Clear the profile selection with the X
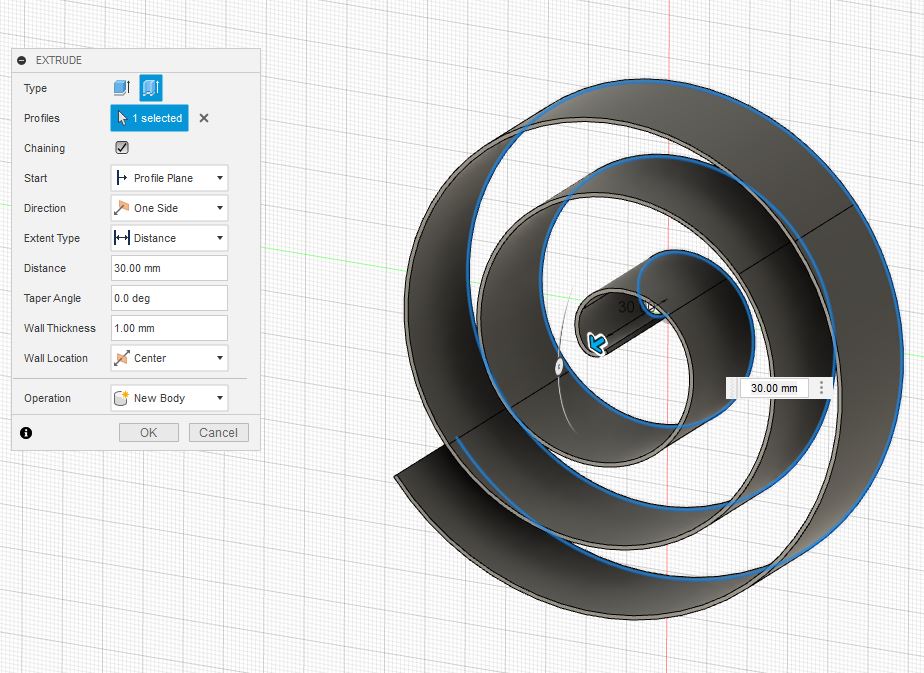Viewport: 924px width, 673px height. [x=204, y=118]
